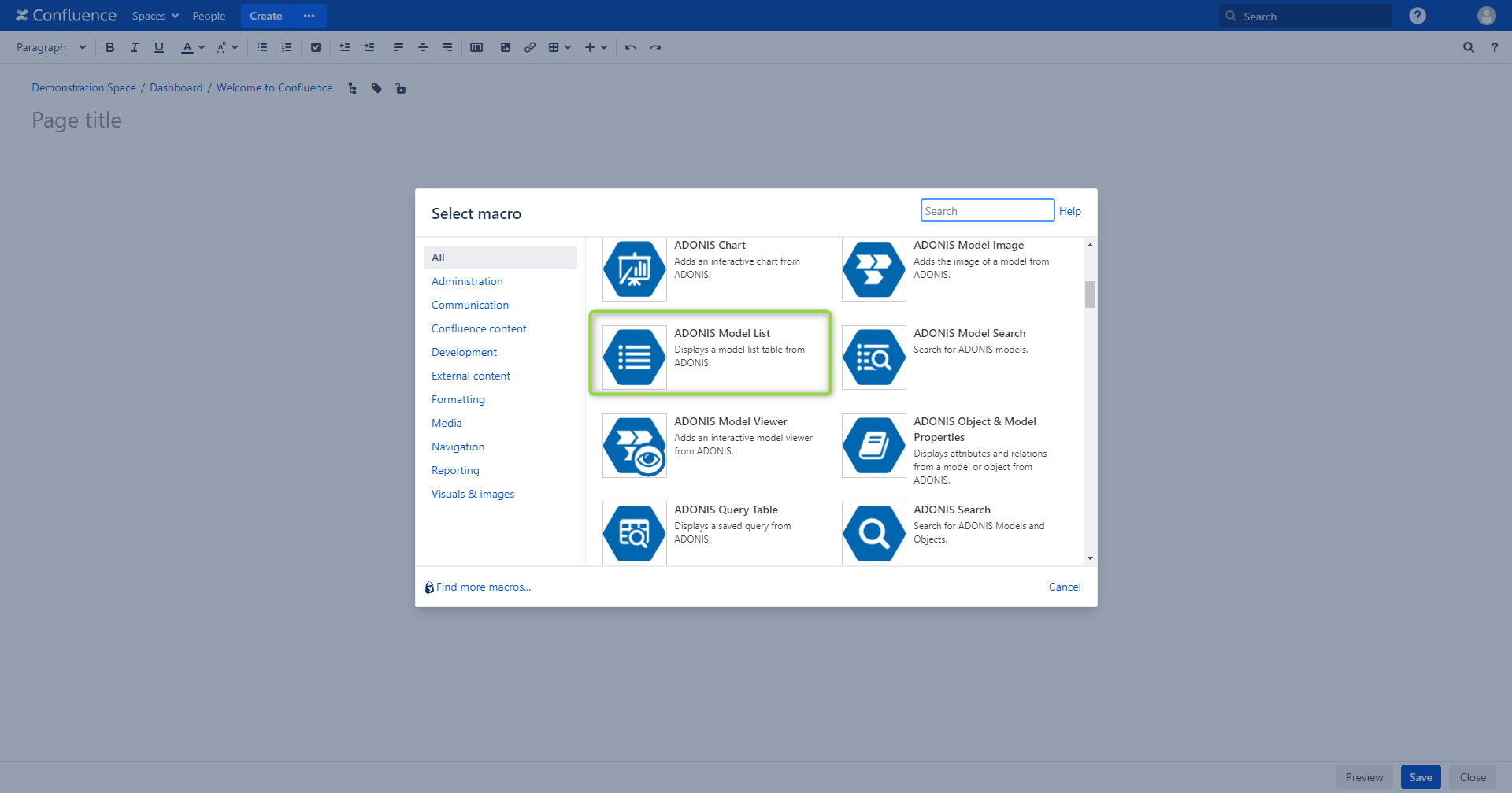Indent the current paragraph
This screenshot has width=1512, height=793.
pyautogui.click(x=369, y=47)
